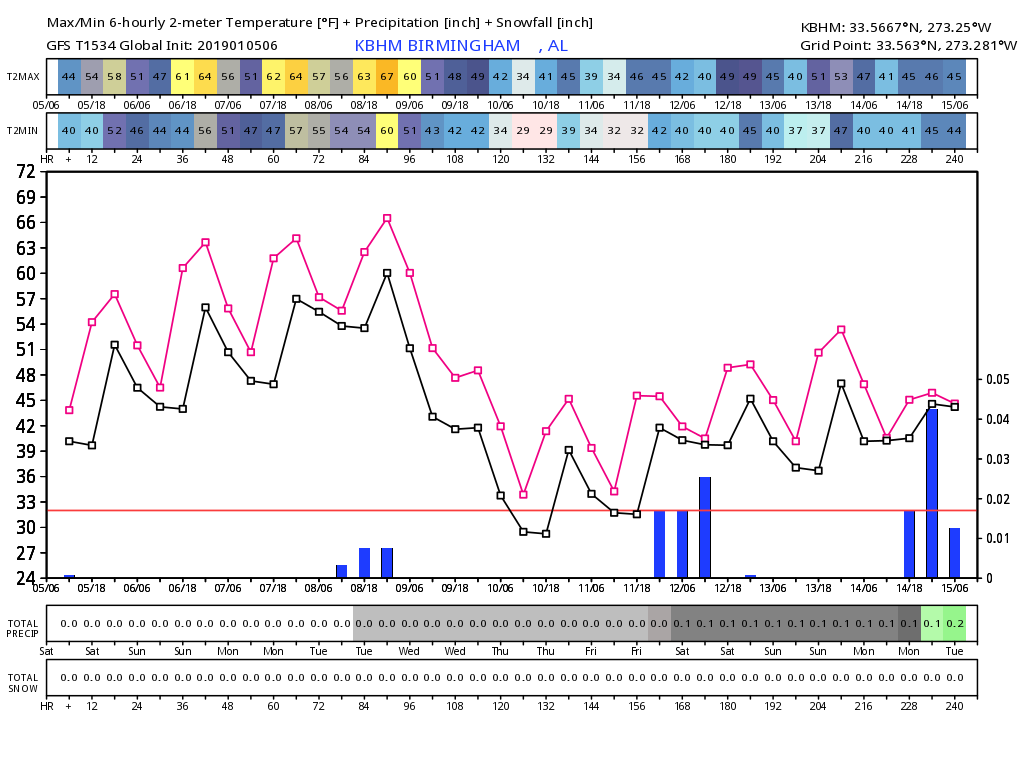
Task: Click the GFS T1534 Global Init text
Action: [162, 46]
